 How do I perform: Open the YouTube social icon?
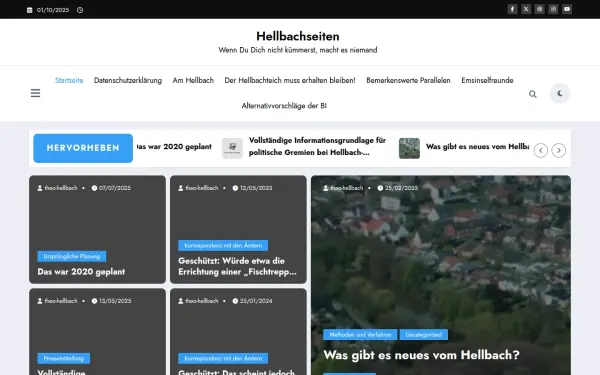(x=567, y=9)
